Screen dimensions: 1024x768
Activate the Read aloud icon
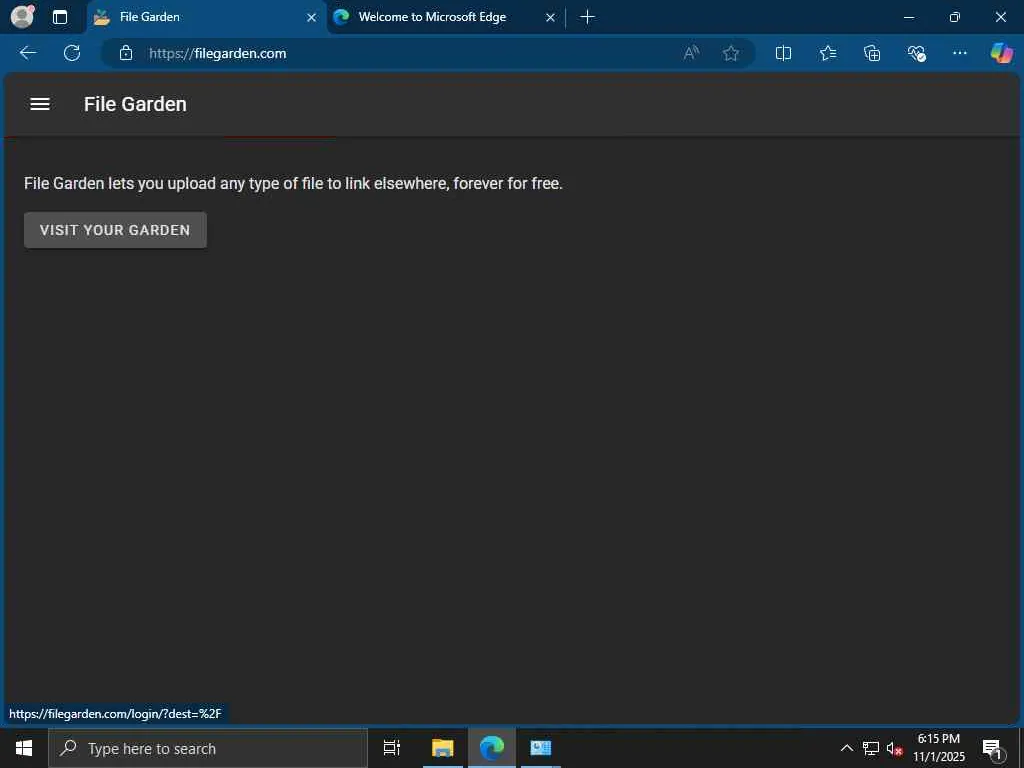click(691, 53)
